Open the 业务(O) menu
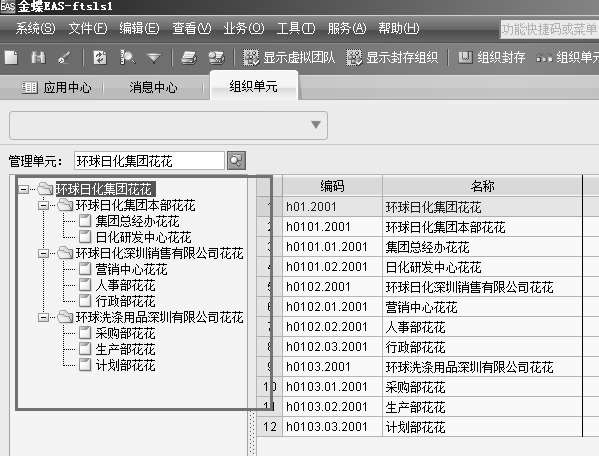Image resolution: width=599 pixels, height=456 pixels. 244,28
